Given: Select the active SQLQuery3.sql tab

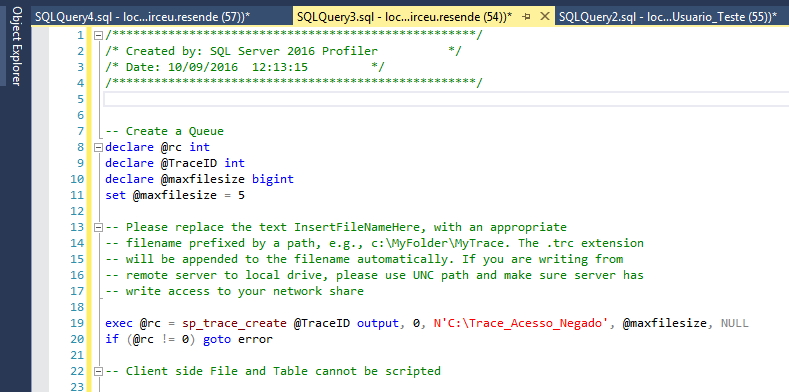Looking at the screenshot, I should (x=404, y=17).
